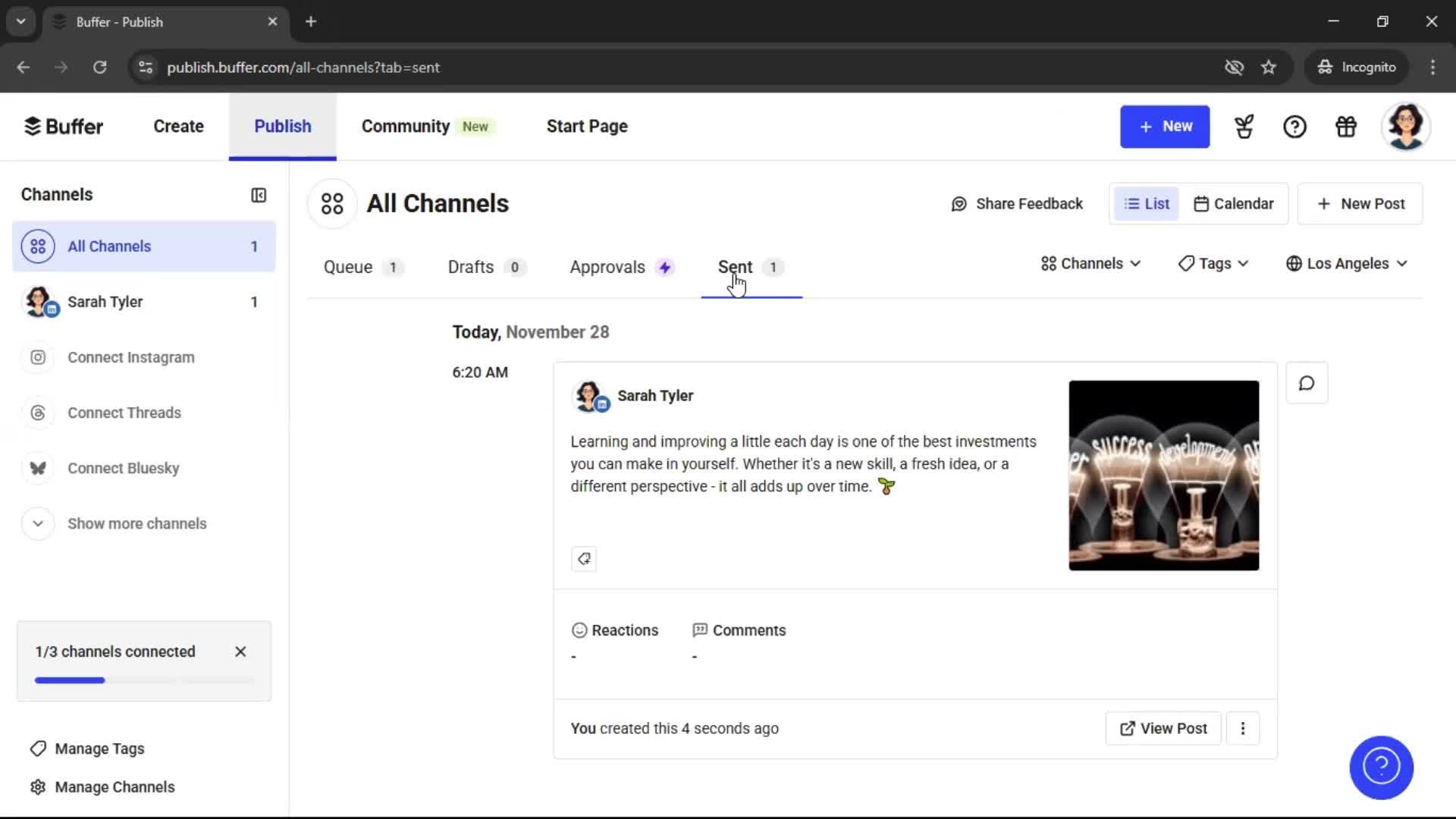This screenshot has height=819, width=1456.
Task: Open View Post for Sarah Tyler's post
Action: tap(1162, 728)
